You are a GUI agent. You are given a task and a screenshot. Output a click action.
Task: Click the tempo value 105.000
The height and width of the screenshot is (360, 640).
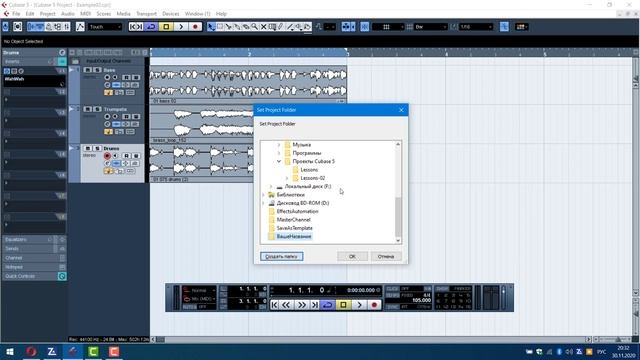[422, 300]
